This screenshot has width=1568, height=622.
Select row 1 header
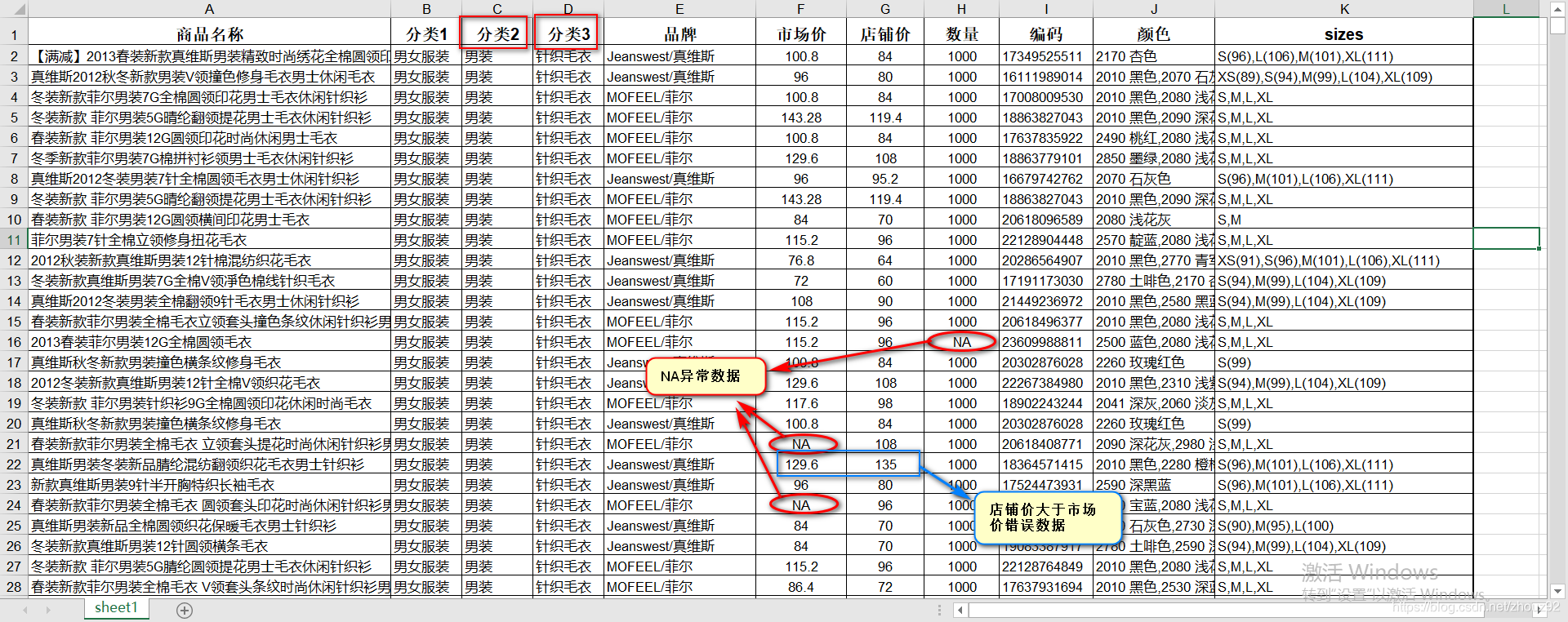[14, 33]
